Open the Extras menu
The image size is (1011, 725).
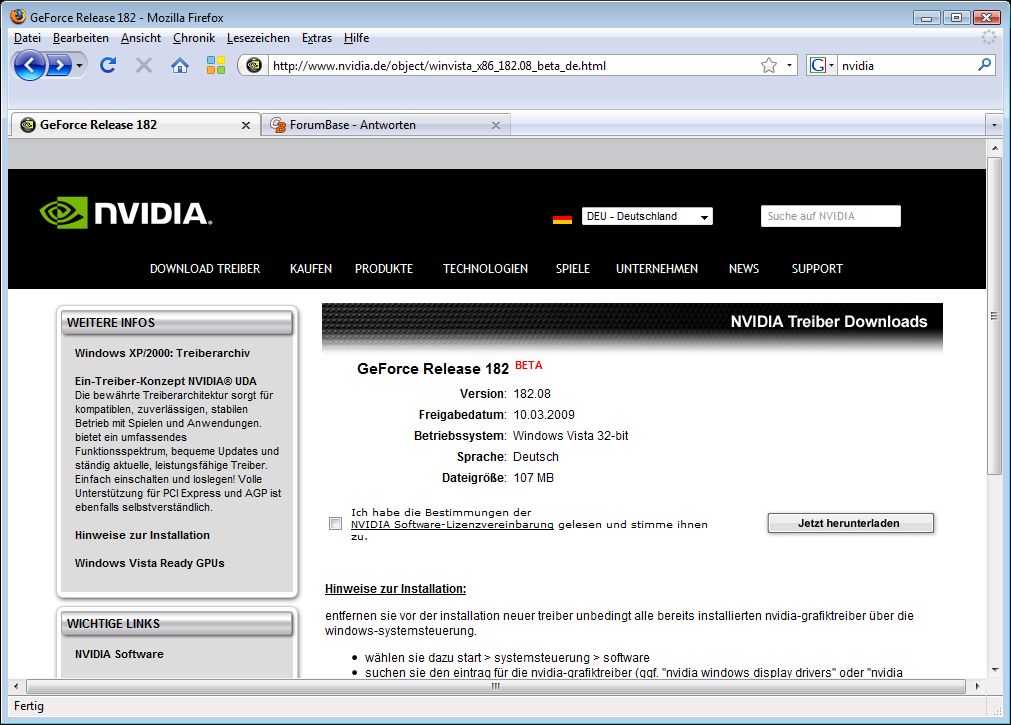click(x=317, y=38)
